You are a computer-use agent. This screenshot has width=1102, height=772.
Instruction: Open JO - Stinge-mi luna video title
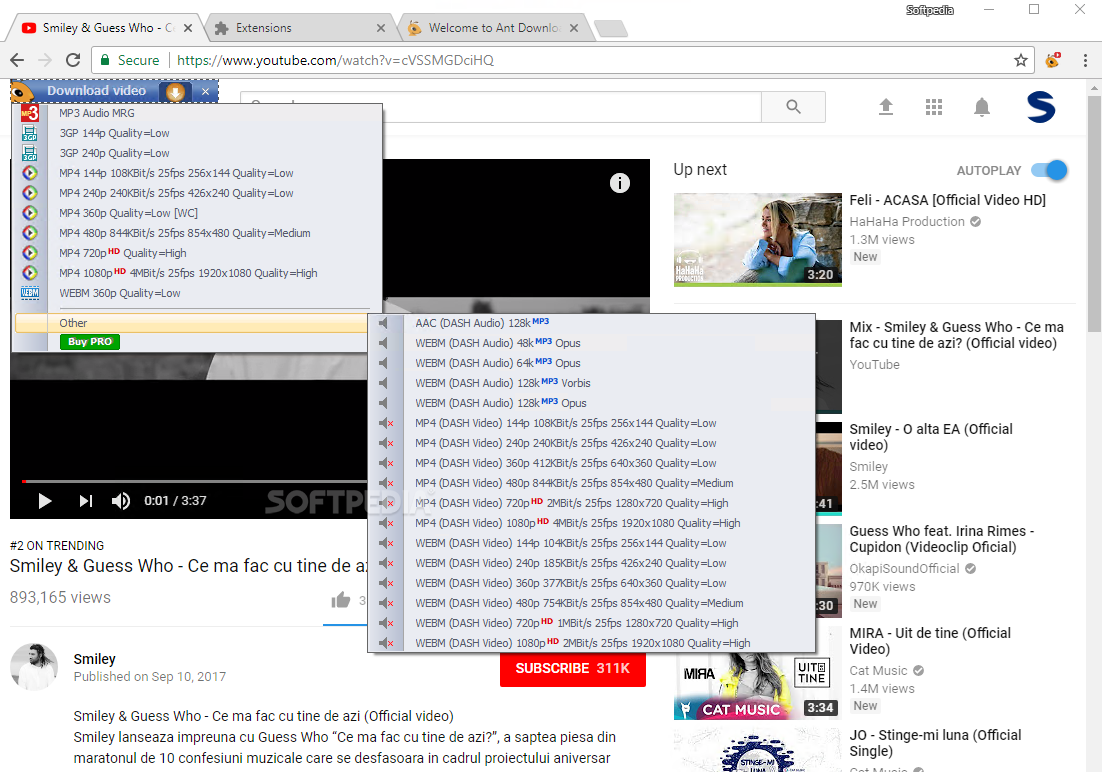(x=935, y=743)
